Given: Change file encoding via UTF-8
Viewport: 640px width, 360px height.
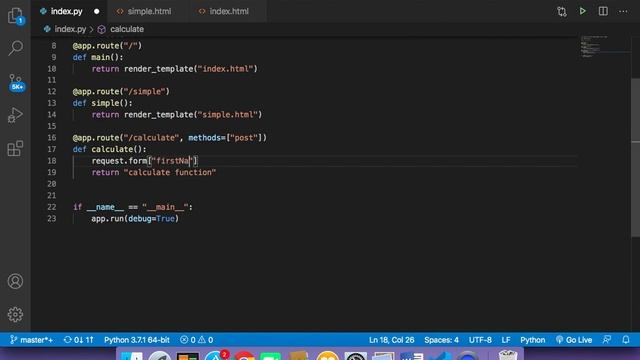Looking at the screenshot, I should 480,340.
